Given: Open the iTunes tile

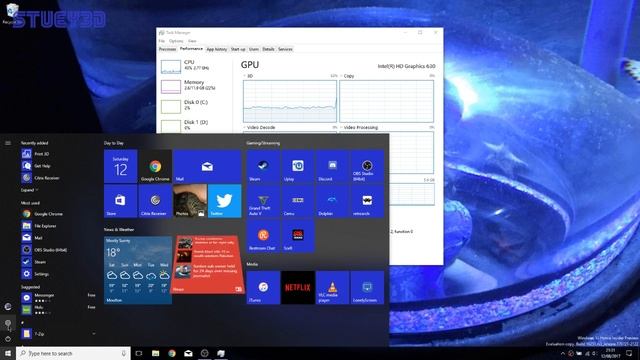Looking at the screenshot, I should click(x=263, y=287).
